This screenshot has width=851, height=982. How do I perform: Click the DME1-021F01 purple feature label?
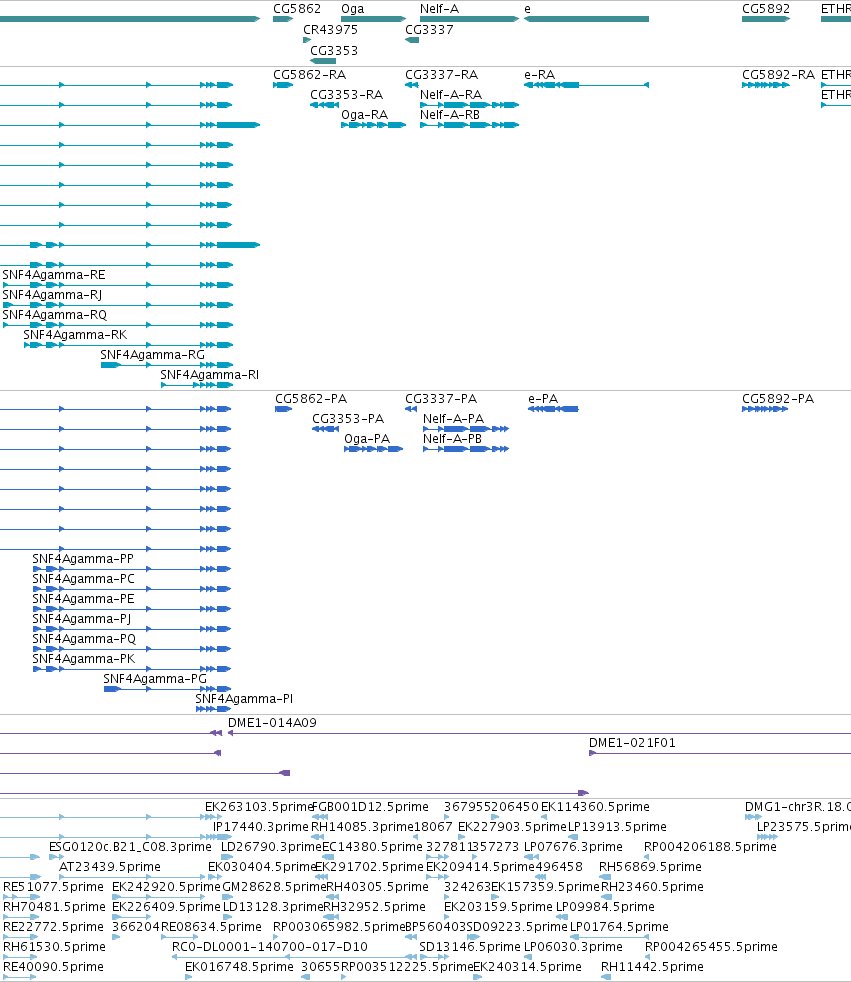coord(632,743)
